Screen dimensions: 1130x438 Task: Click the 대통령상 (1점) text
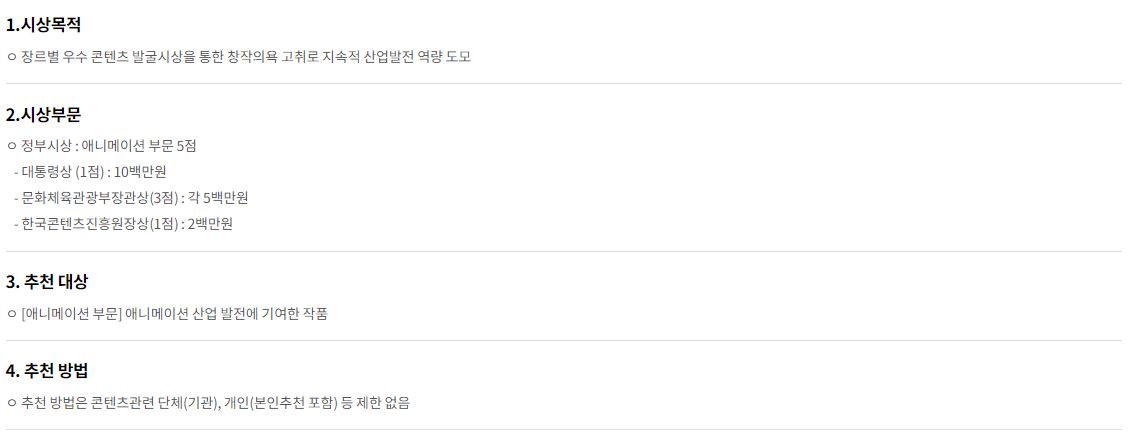pos(64,171)
